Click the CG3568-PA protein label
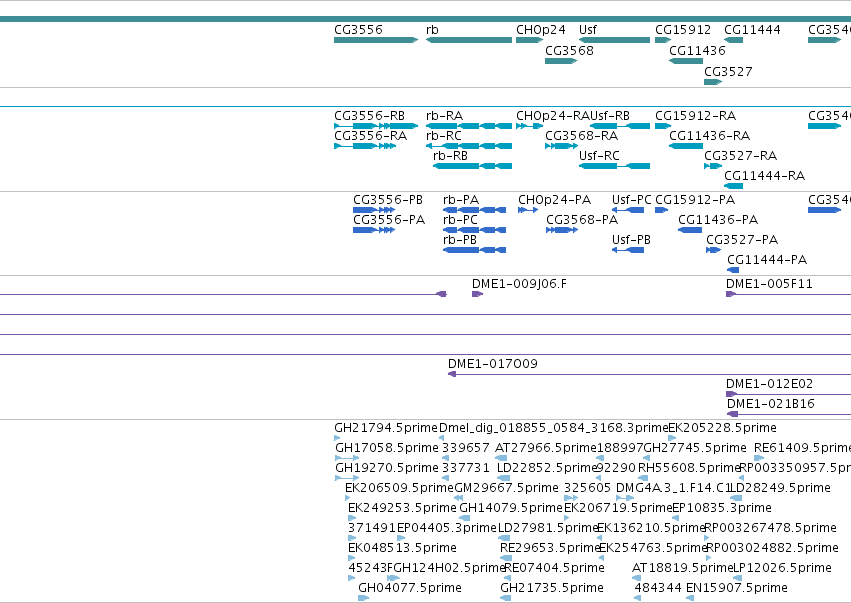 [582, 220]
